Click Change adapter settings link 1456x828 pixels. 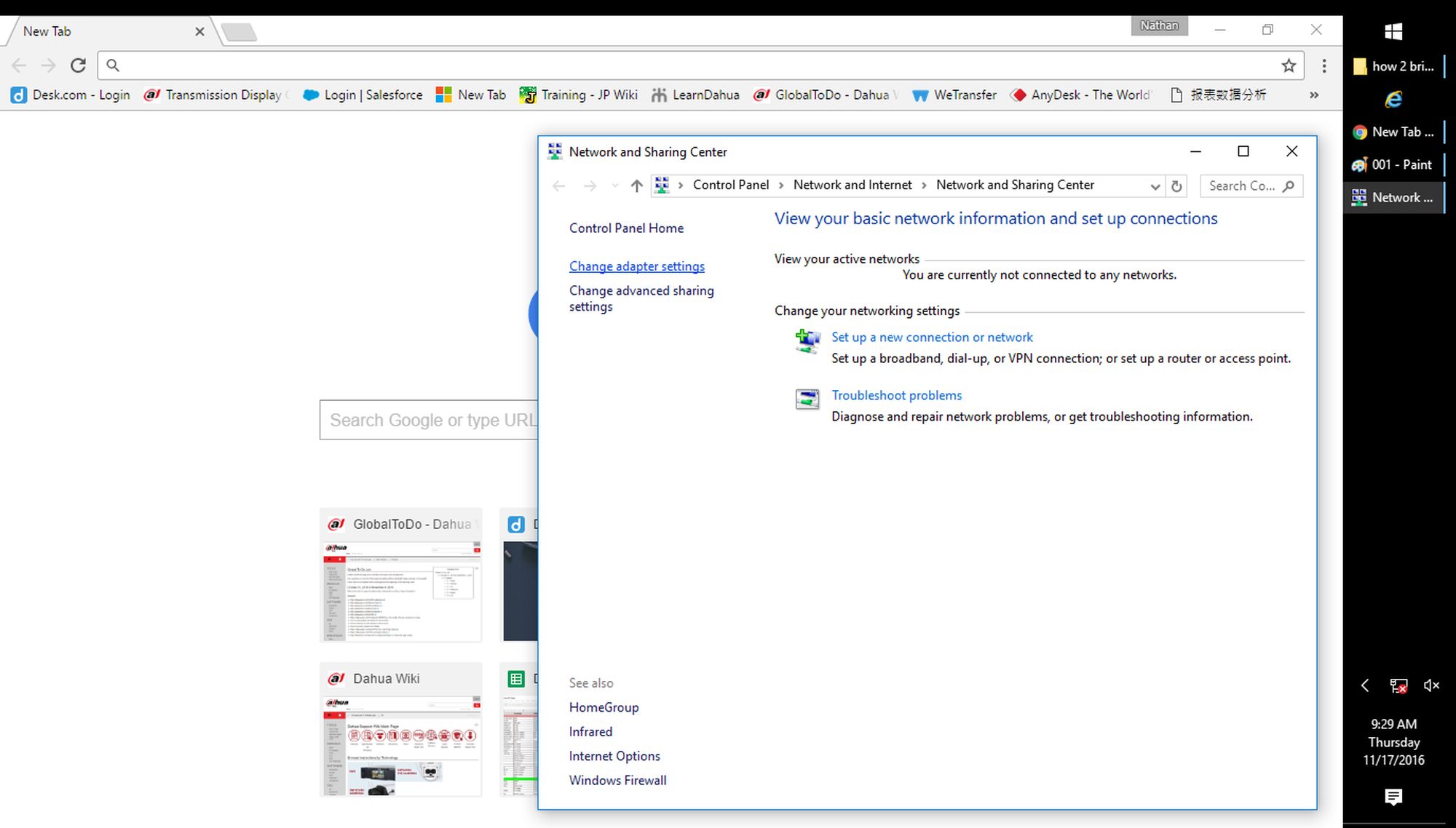(x=636, y=266)
